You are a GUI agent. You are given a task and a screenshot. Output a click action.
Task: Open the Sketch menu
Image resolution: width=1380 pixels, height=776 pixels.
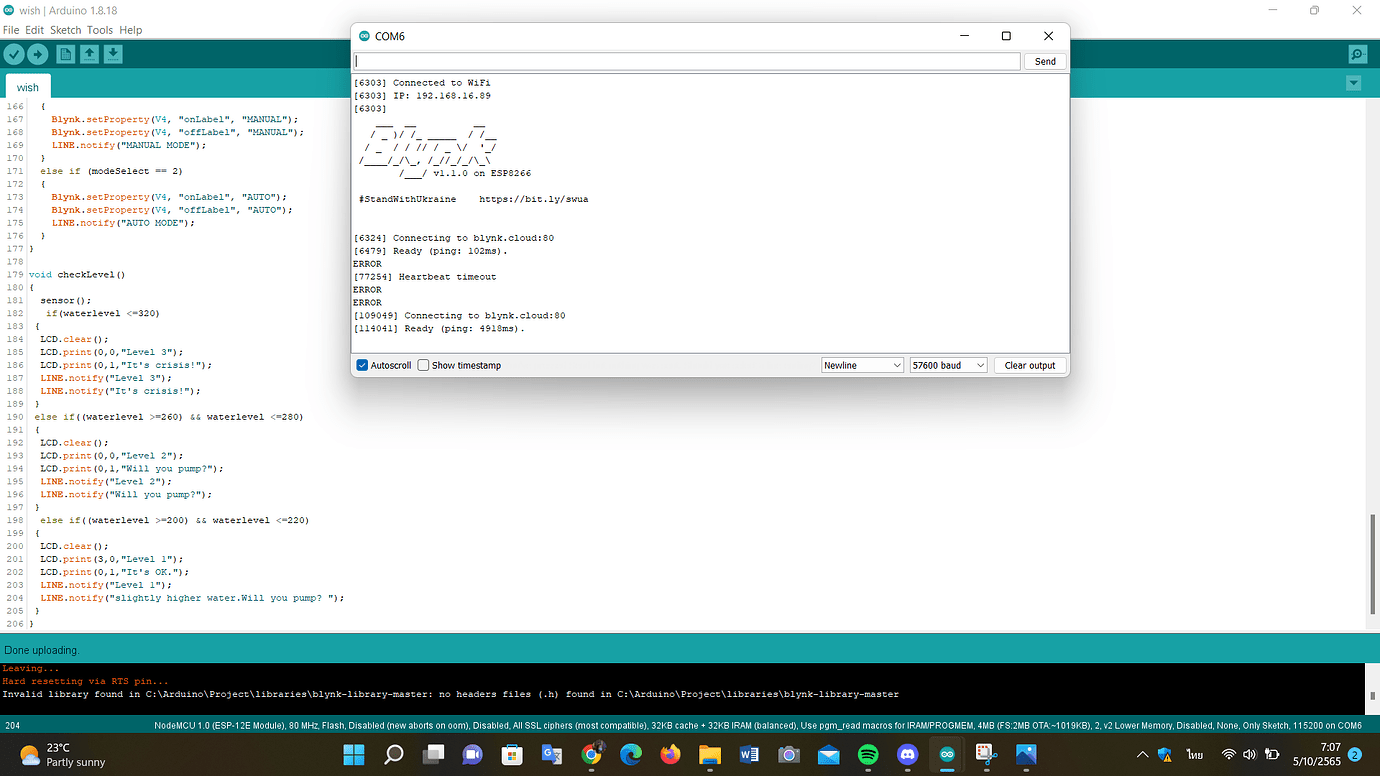tap(65, 30)
